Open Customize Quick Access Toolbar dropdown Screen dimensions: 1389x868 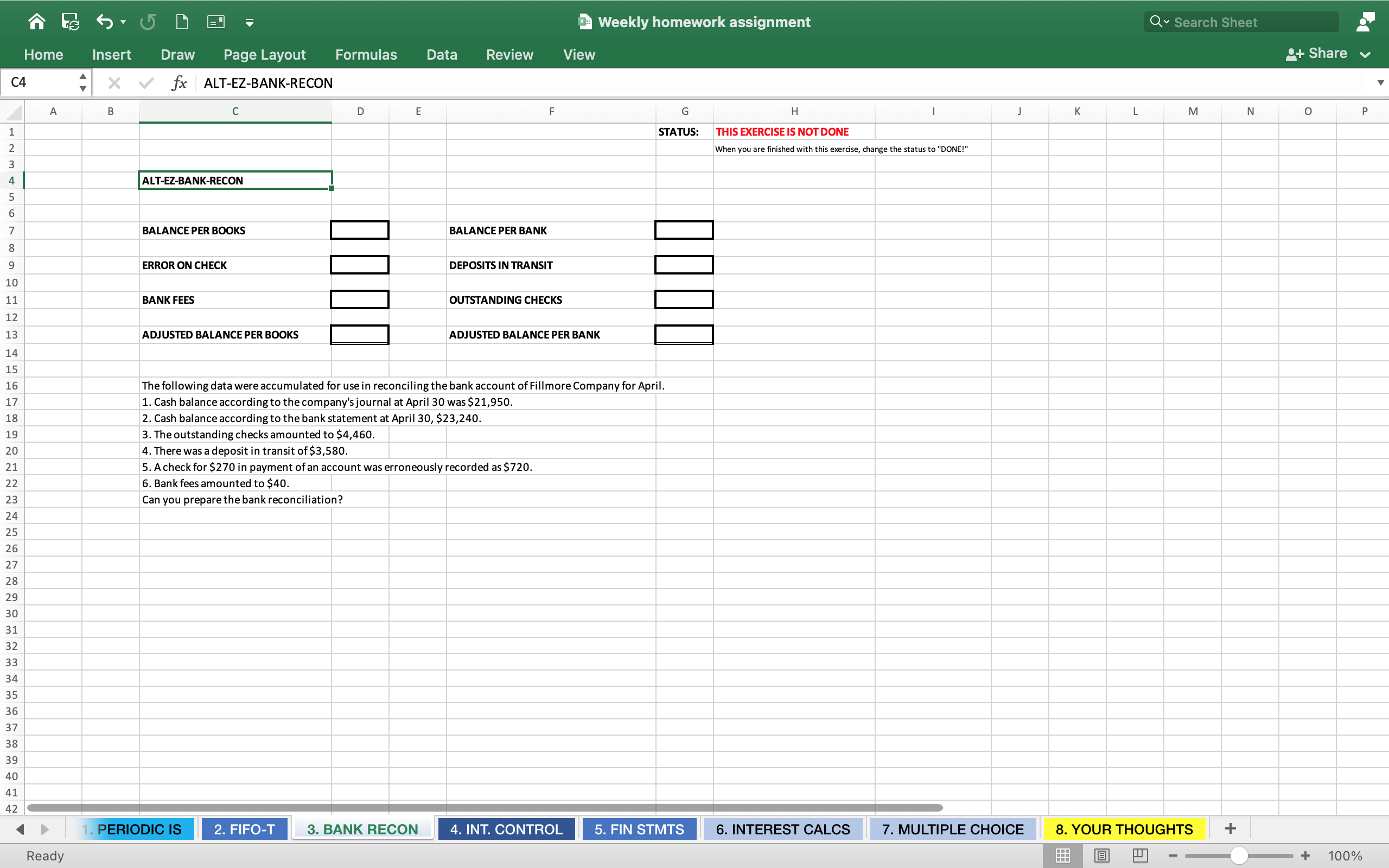click(x=249, y=22)
